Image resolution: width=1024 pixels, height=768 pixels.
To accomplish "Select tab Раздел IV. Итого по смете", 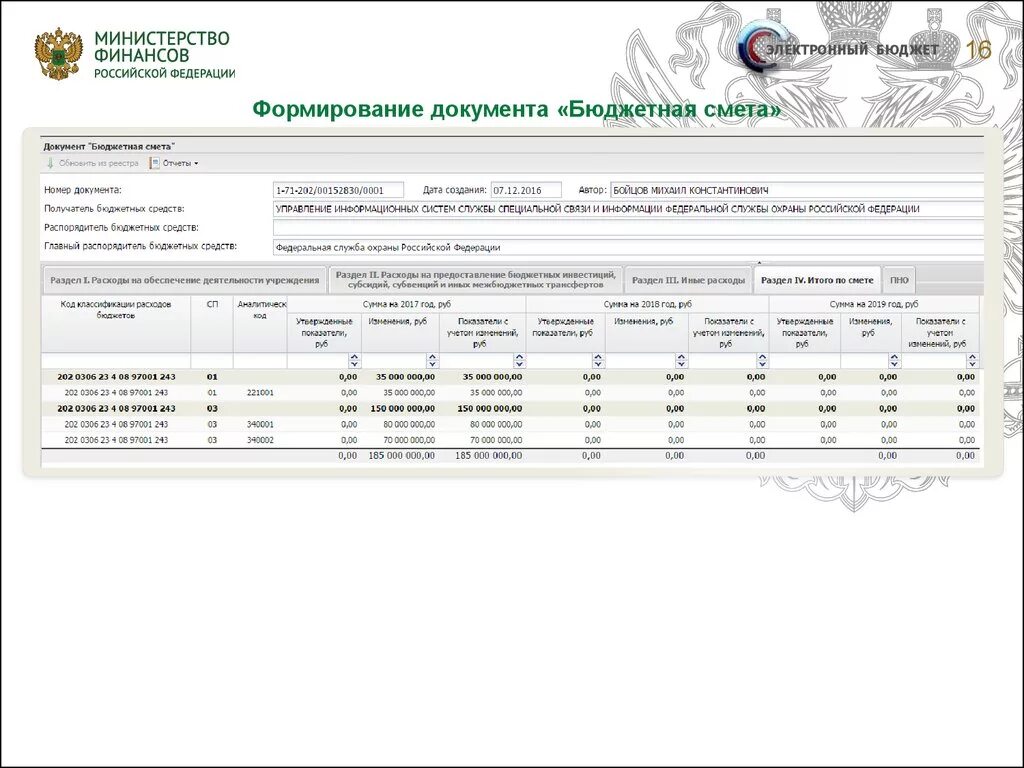I will point(817,279).
